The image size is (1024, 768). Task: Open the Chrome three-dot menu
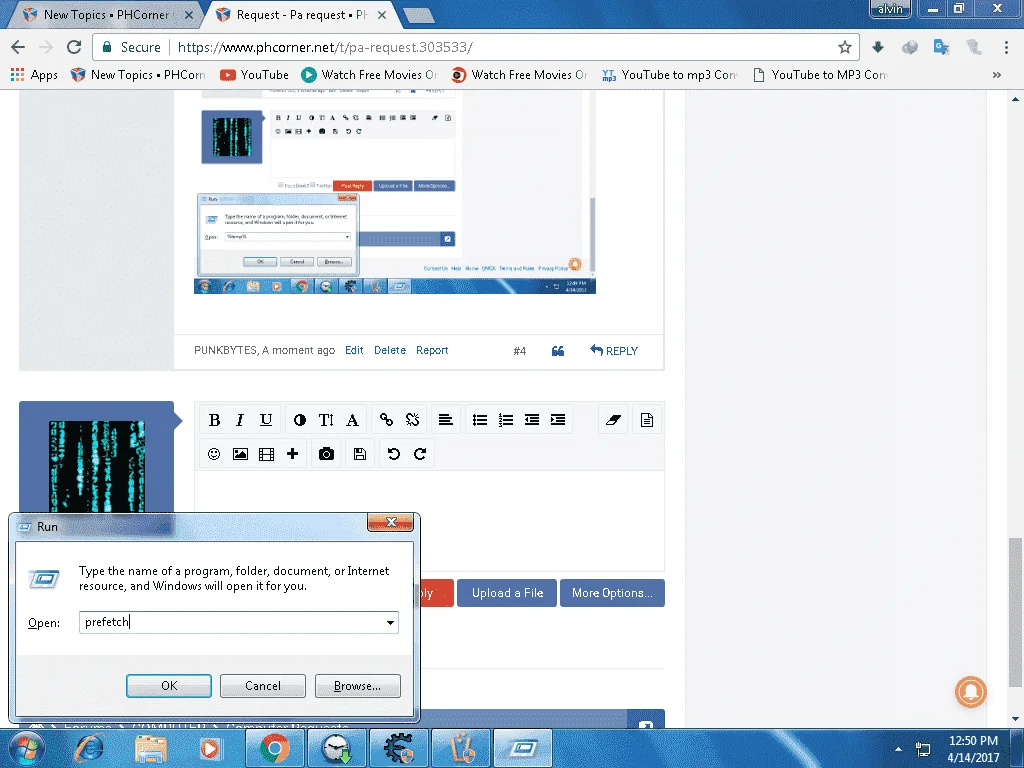1006,47
